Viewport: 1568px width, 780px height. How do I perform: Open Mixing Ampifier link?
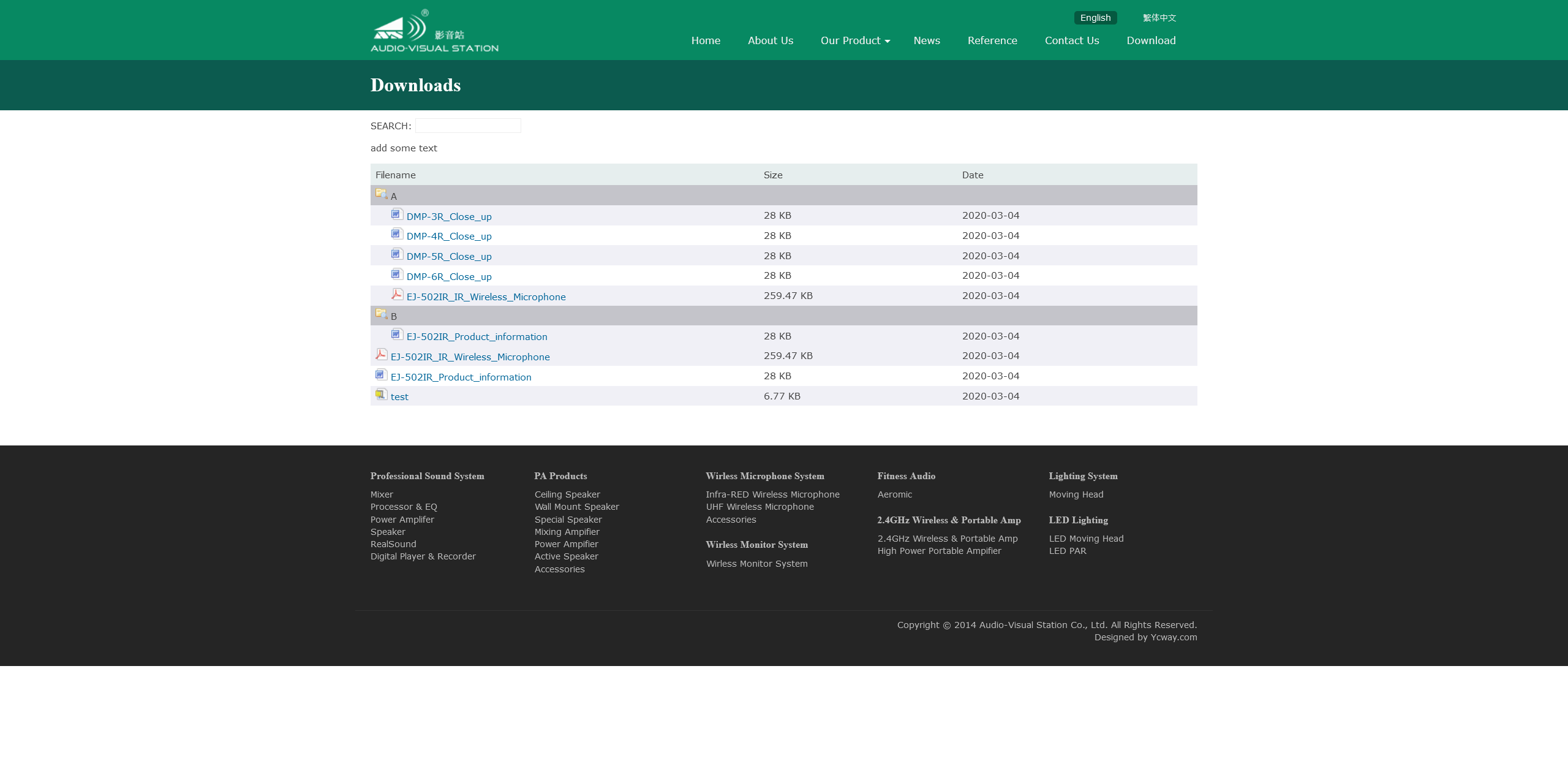(x=567, y=532)
